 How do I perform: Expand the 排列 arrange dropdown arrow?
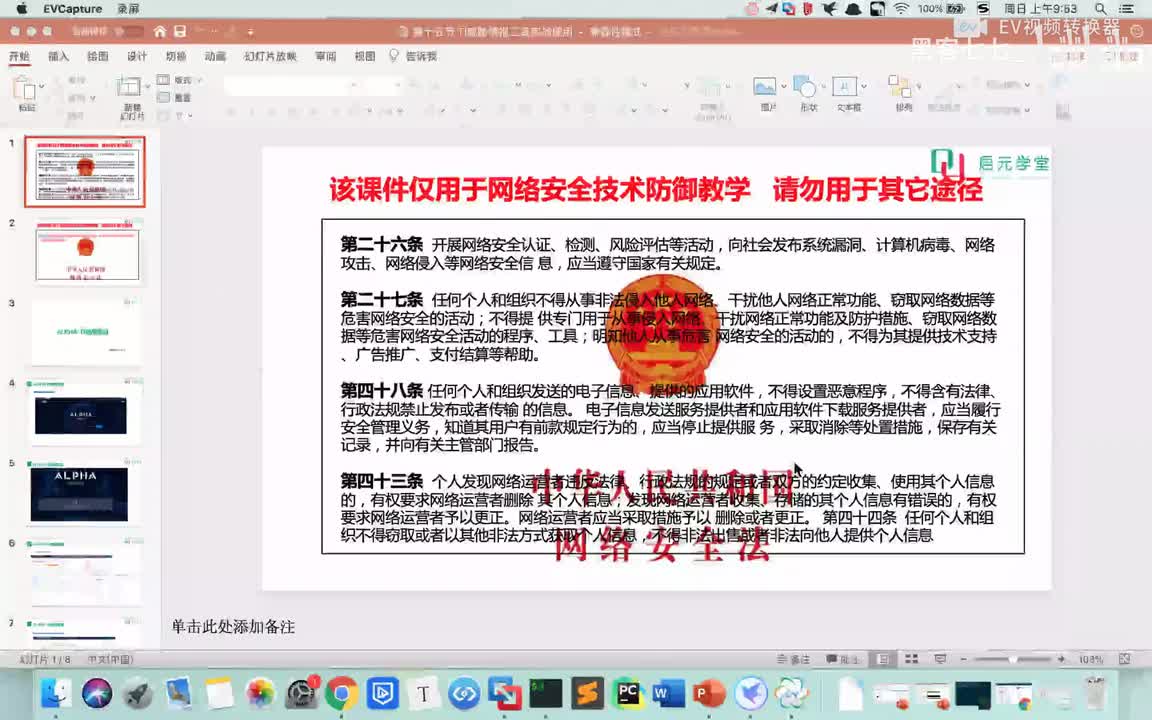tap(919, 87)
